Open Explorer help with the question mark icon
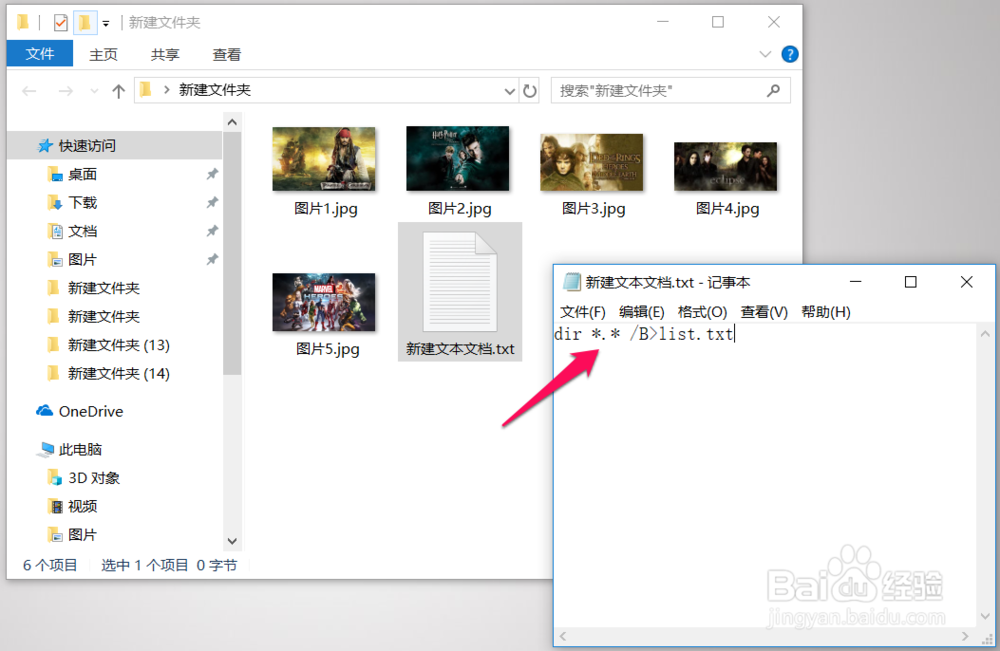 790,54
